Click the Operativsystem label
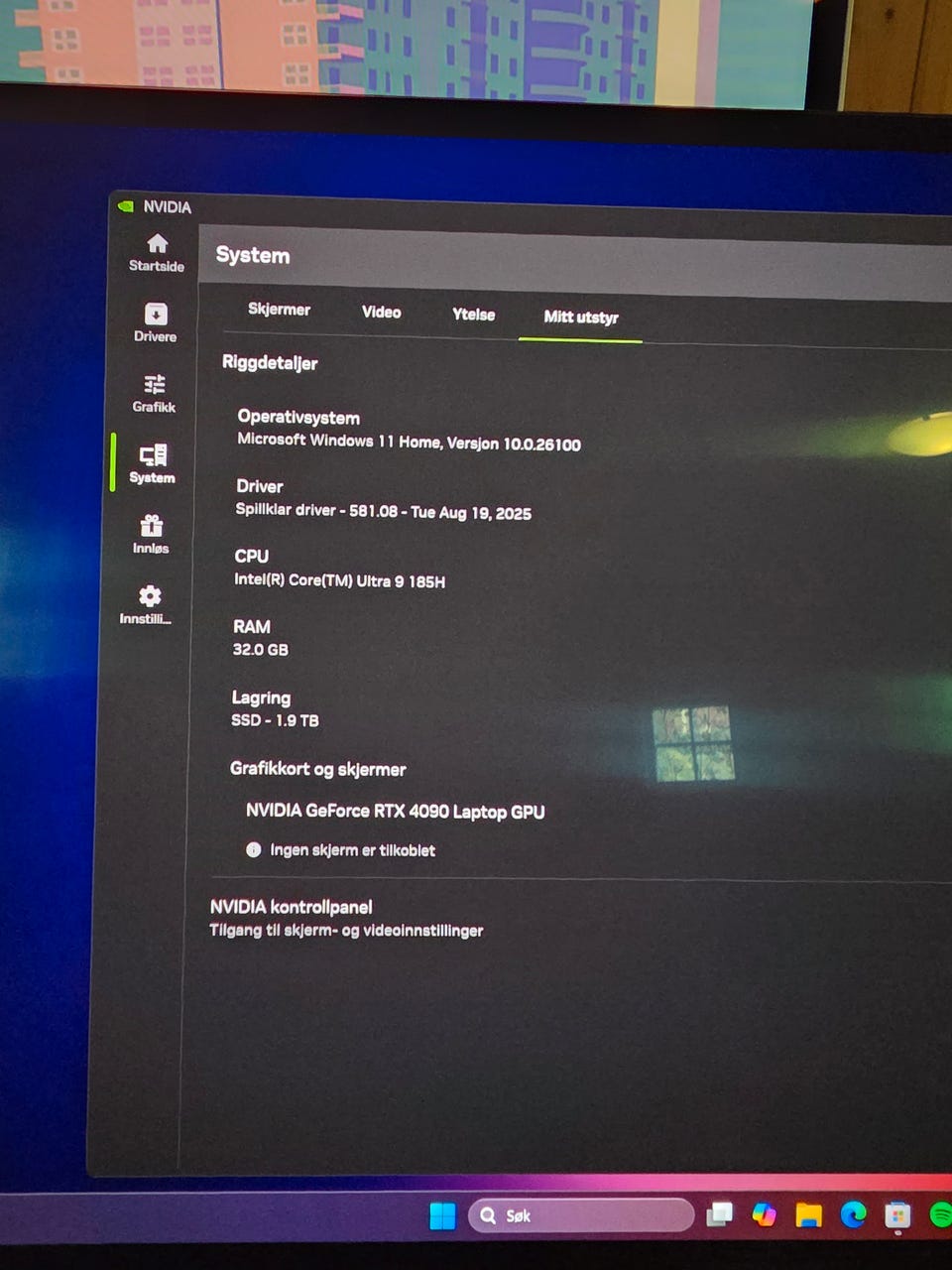952x1270 pixels. [298, 418]
